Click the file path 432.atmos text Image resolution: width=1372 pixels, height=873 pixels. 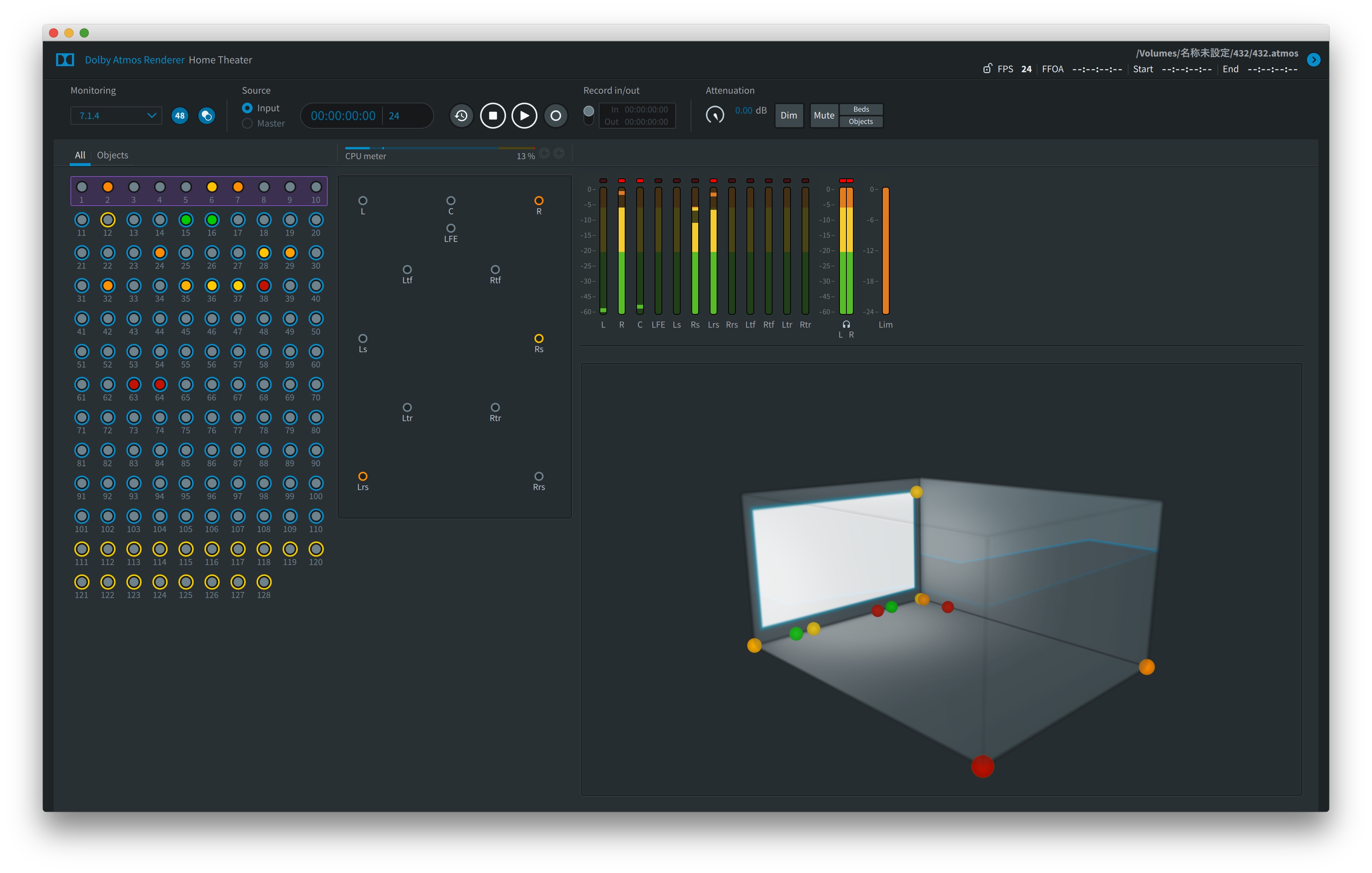point(1217,53)
